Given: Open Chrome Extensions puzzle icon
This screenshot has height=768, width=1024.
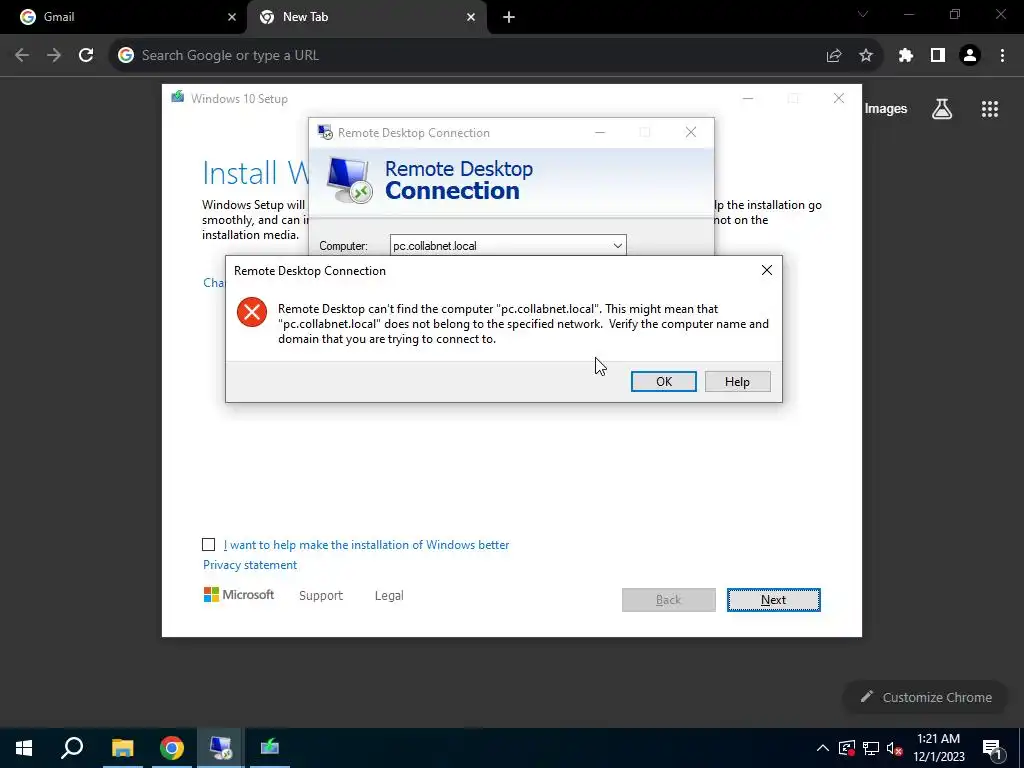Looking at the screenshot, I should pyautogui.click(x=905, y=56).
